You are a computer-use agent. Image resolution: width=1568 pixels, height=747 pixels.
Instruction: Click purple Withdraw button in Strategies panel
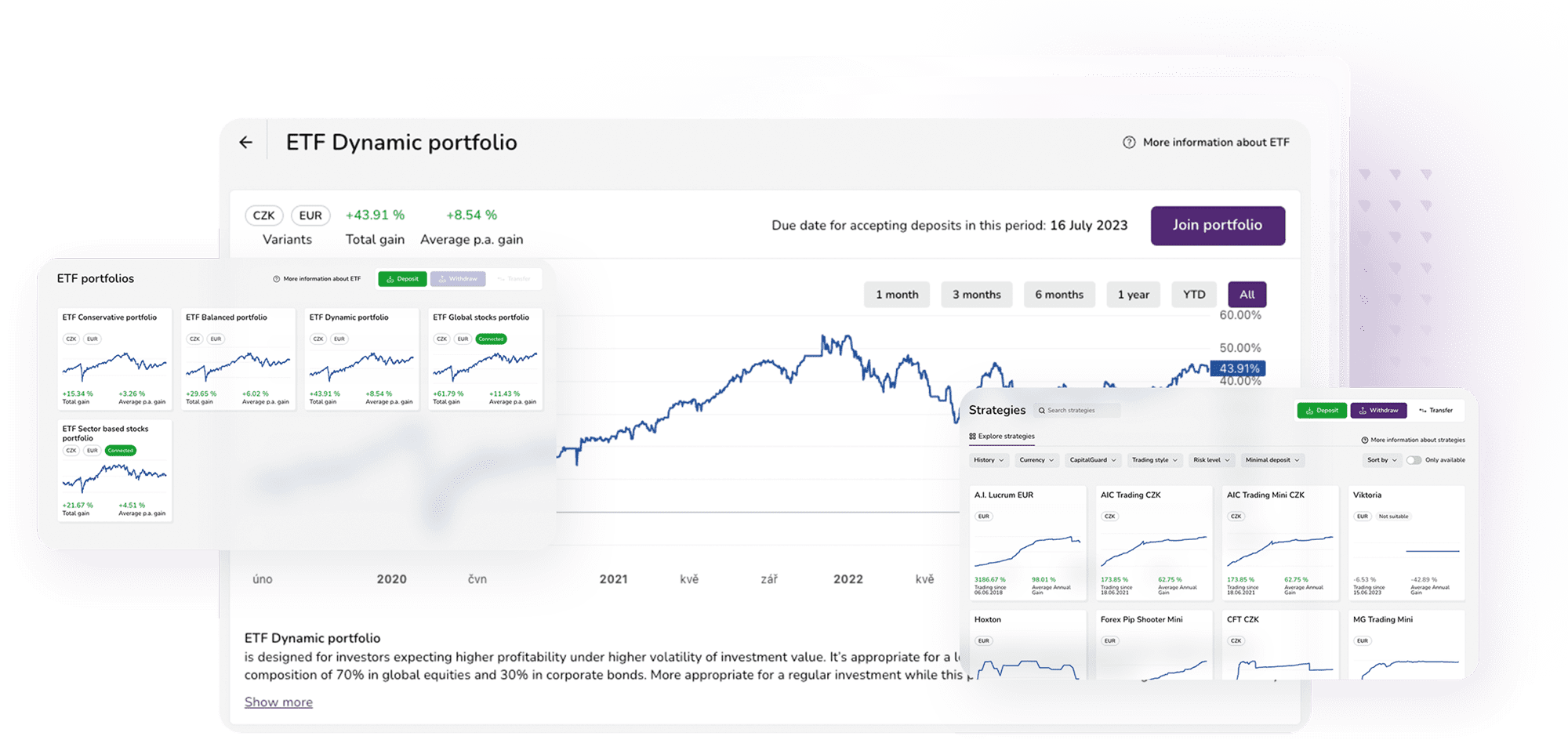(x=1378, y=410)
